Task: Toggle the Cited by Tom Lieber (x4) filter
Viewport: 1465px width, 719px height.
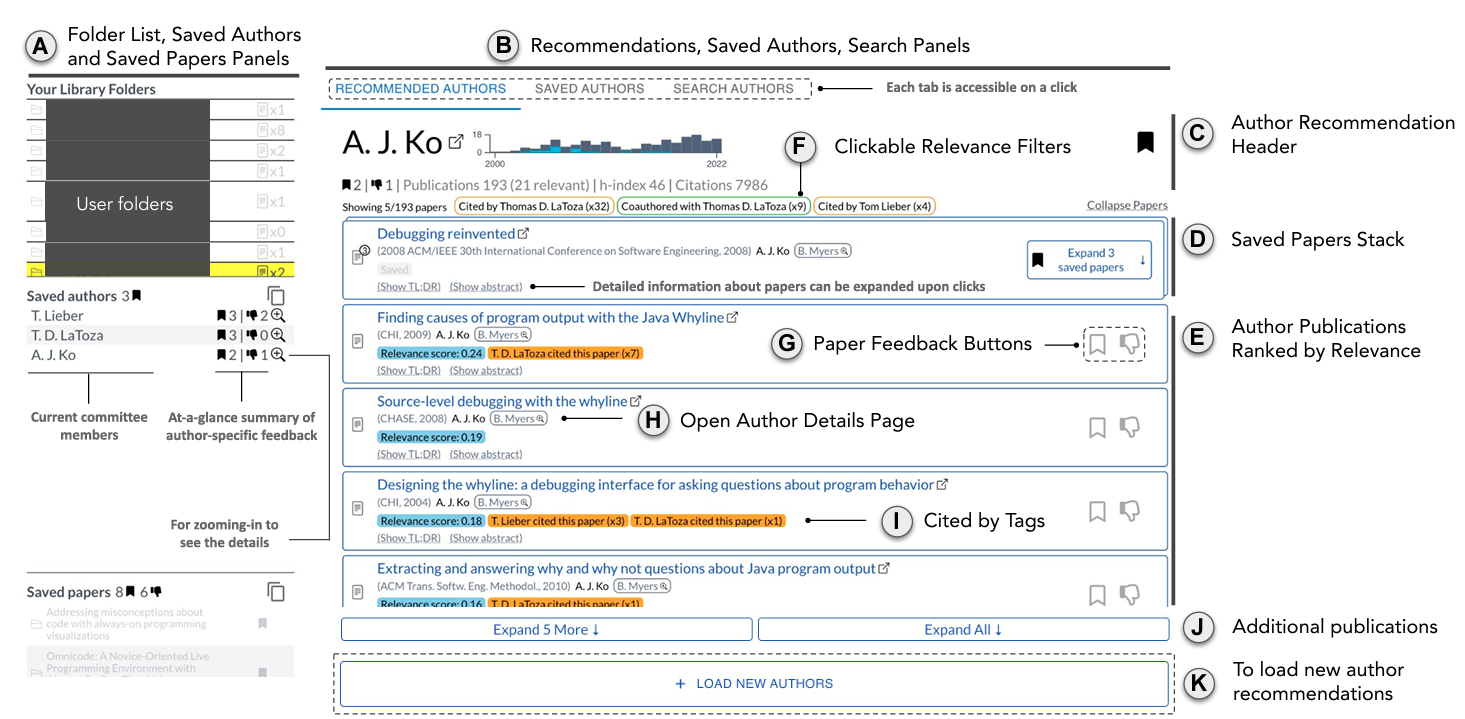Action: [875, 207]
